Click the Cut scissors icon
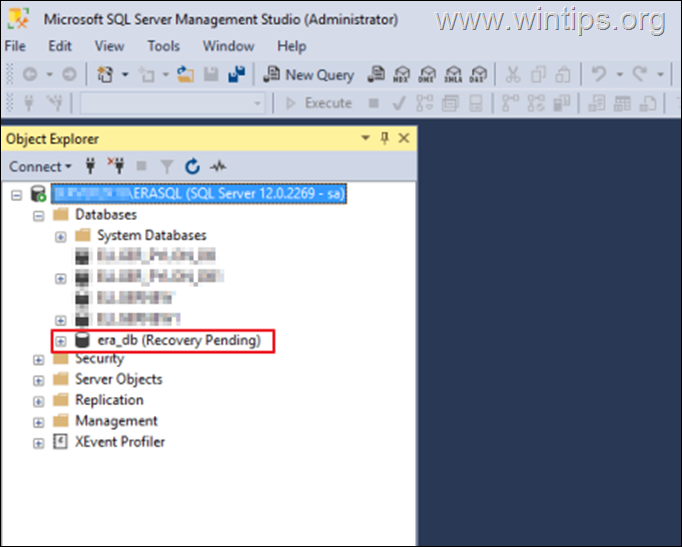This screenshot has width=682, height=547. point(513,75)
